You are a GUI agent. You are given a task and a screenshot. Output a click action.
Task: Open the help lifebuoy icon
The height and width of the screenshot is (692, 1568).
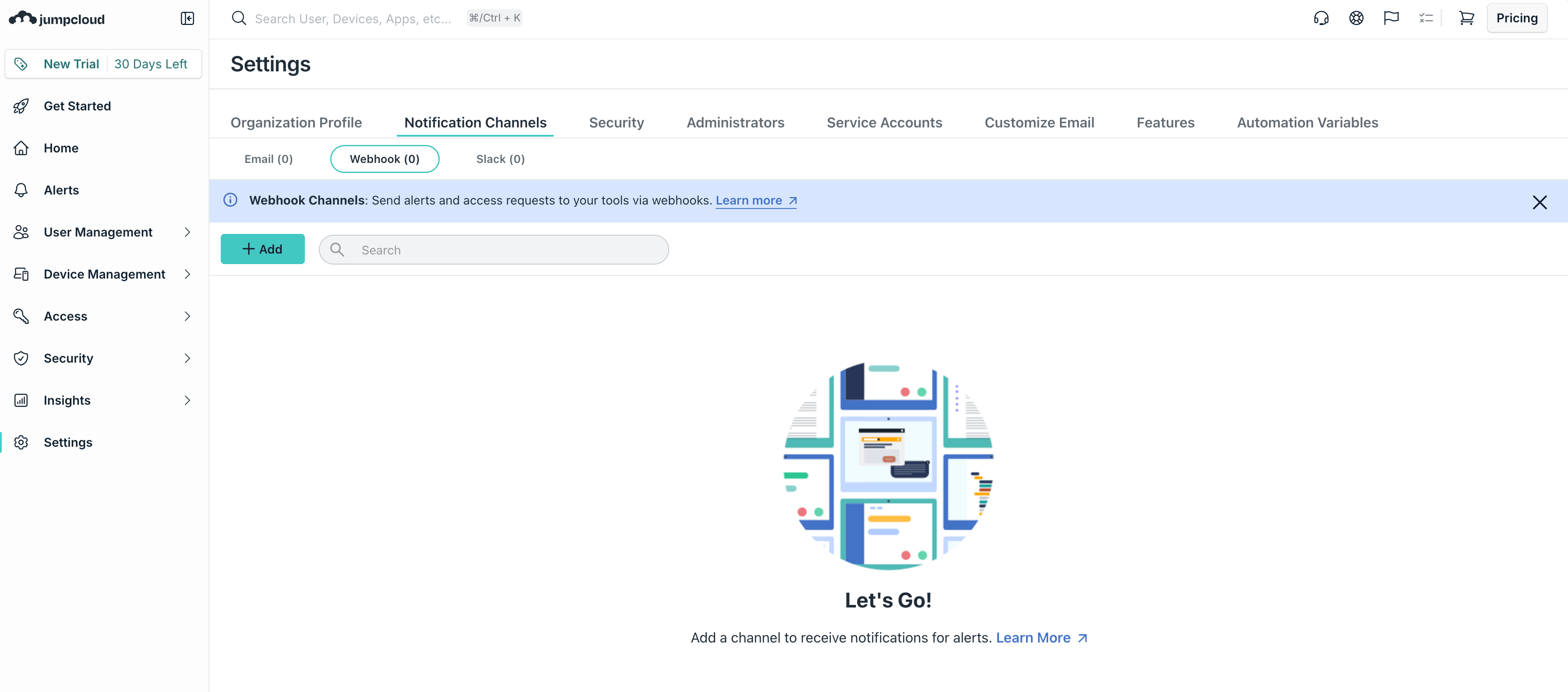pos(1356,18)
